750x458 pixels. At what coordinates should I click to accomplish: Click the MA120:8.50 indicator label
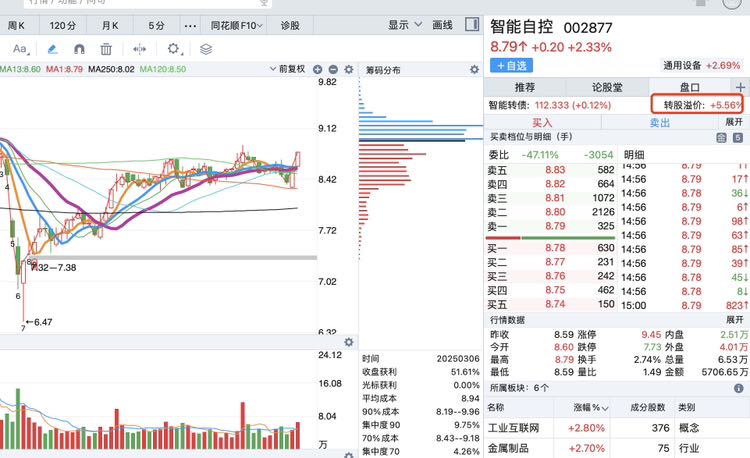coord(163,69)
